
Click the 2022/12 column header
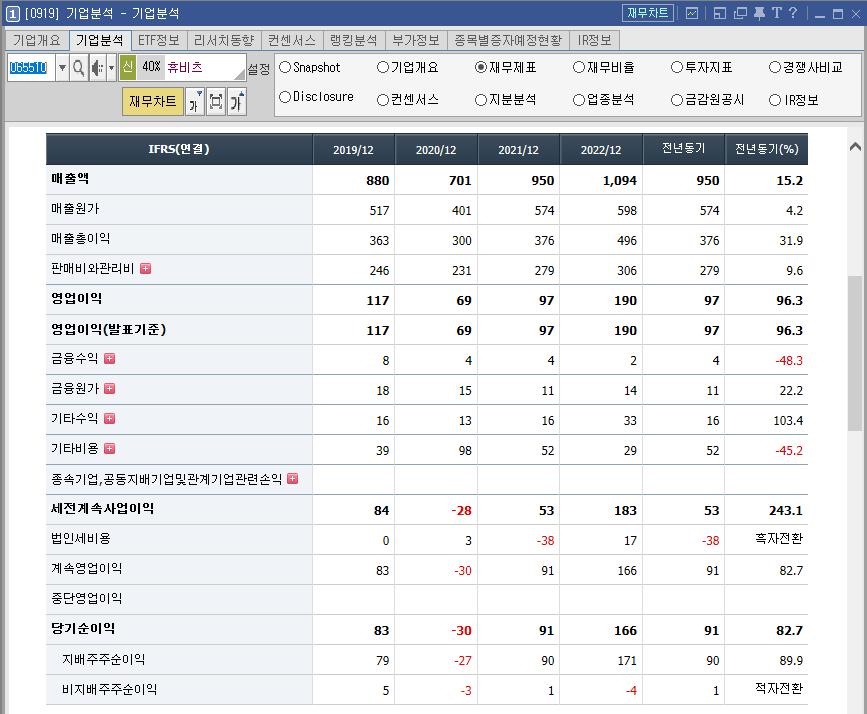click(x=601, y=149)
